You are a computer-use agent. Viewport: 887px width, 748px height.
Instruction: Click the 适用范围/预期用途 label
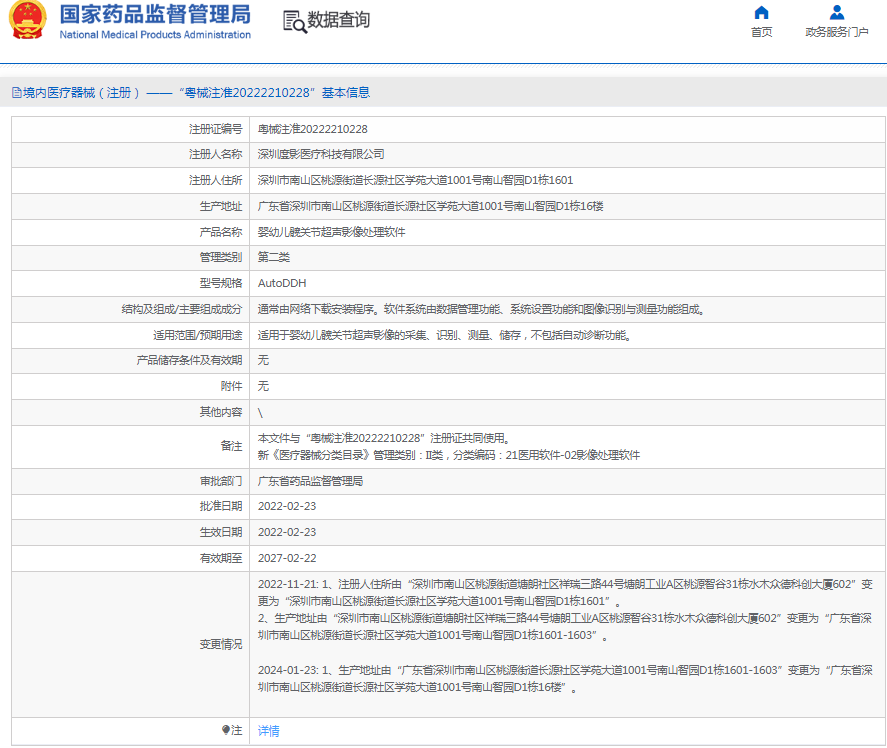tap(197, 335)
